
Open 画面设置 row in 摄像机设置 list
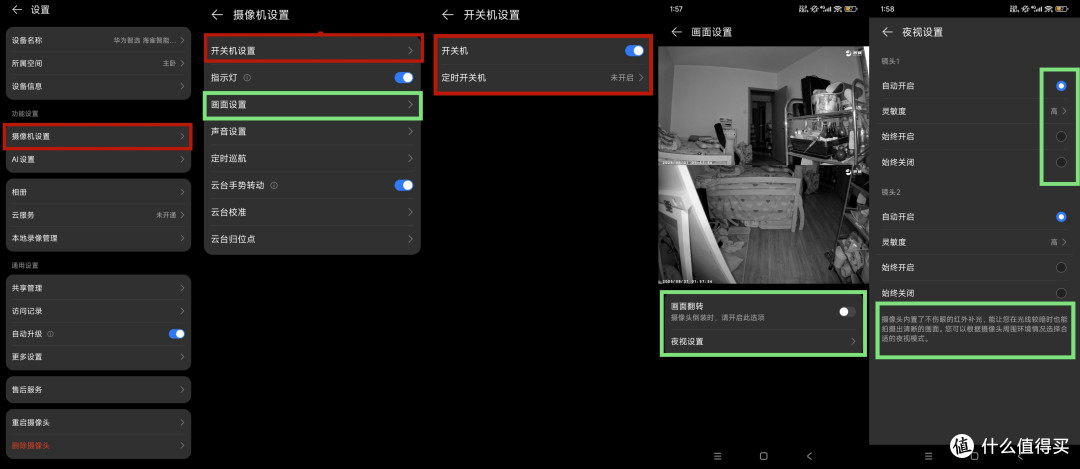313,105
